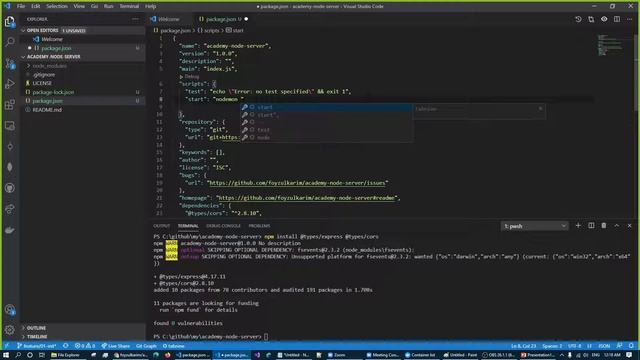Kill the terminal with the trash icon
The width and height of the screenshot is (640, 360).
pos(604,226)
